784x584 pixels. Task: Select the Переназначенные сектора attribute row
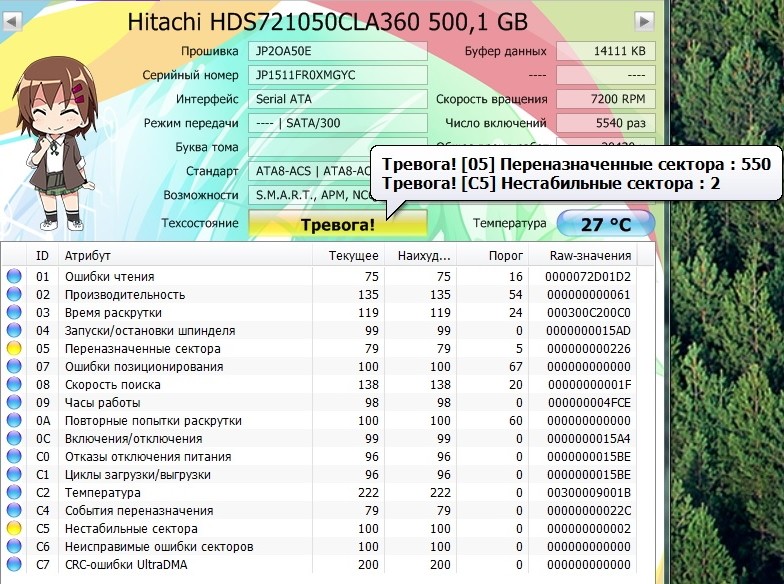(320, 348)
